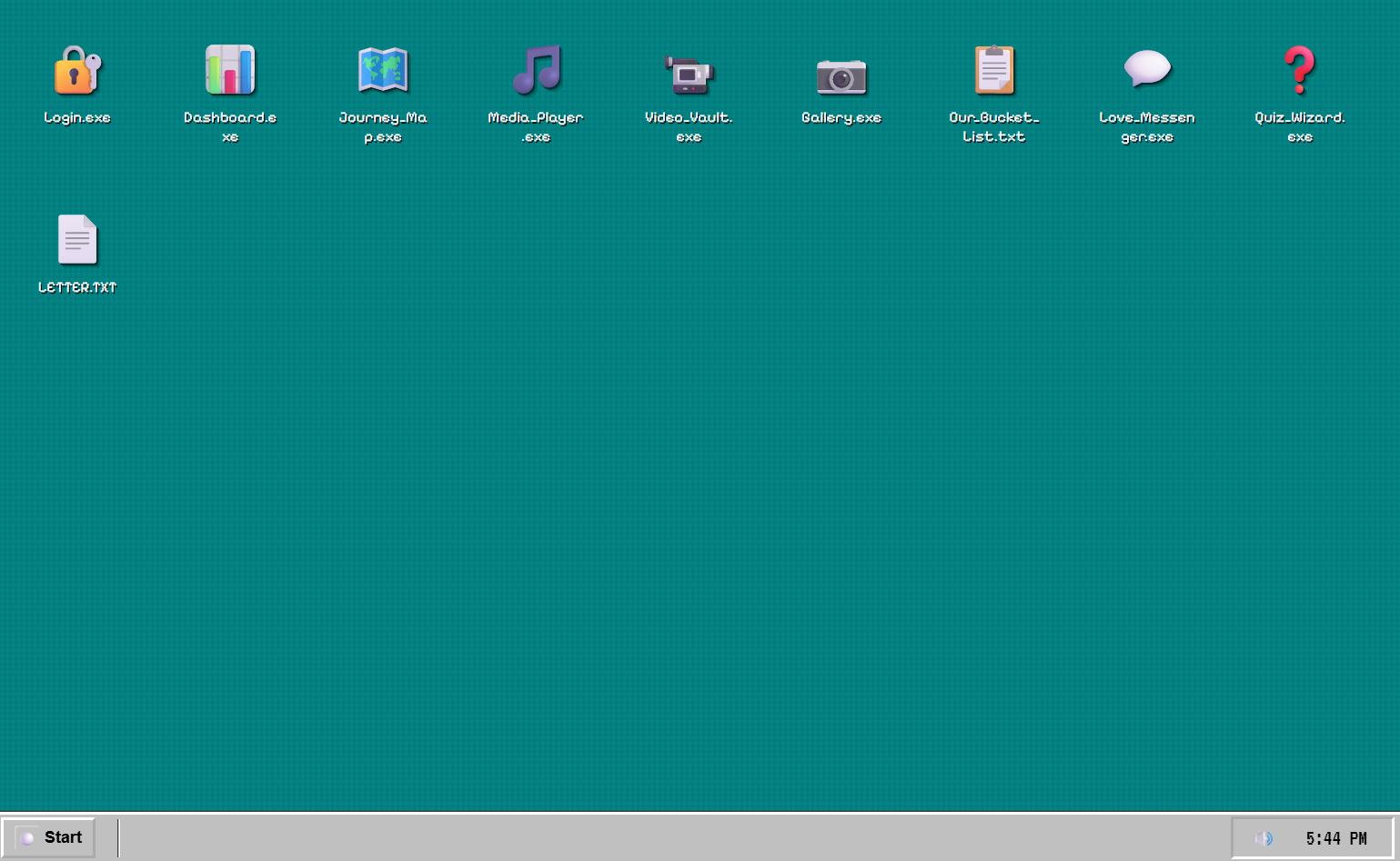
Task: Select the "Our_Bucket_List.txt" text label
Action: [994, 127]
